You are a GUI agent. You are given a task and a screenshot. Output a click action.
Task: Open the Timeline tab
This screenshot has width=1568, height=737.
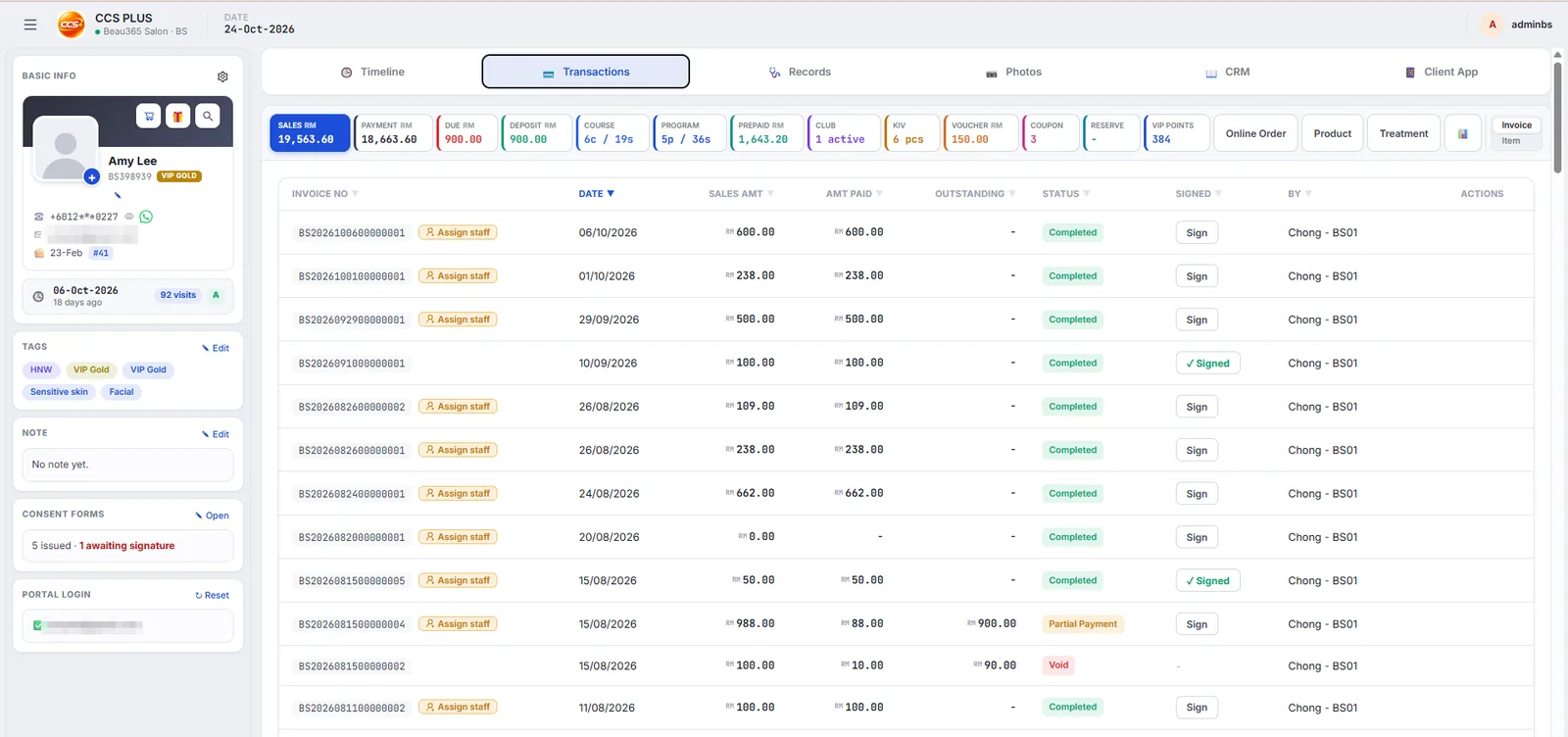(x=372, y=72)
